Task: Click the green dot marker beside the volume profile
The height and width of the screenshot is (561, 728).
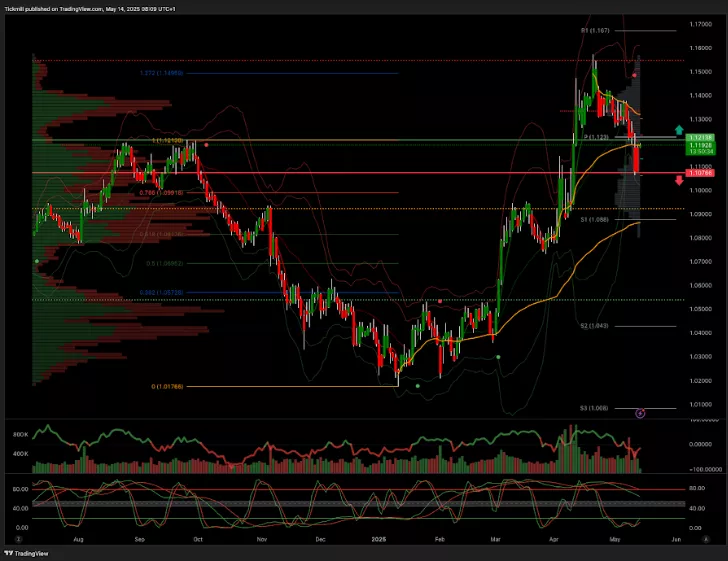Action: (x=37, y=262)
